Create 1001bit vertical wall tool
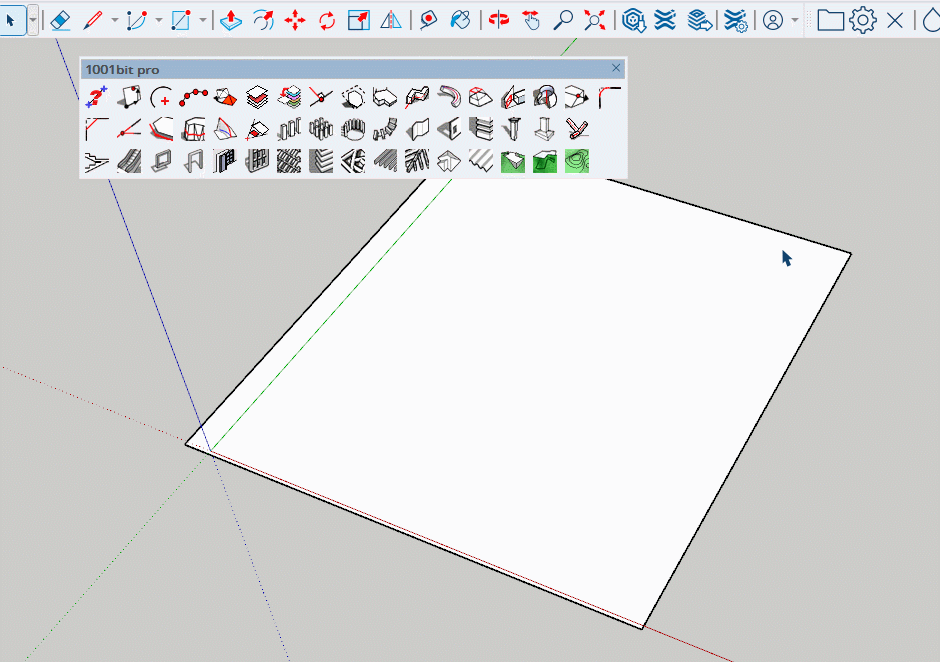940x662 pixels. [417, 128]
